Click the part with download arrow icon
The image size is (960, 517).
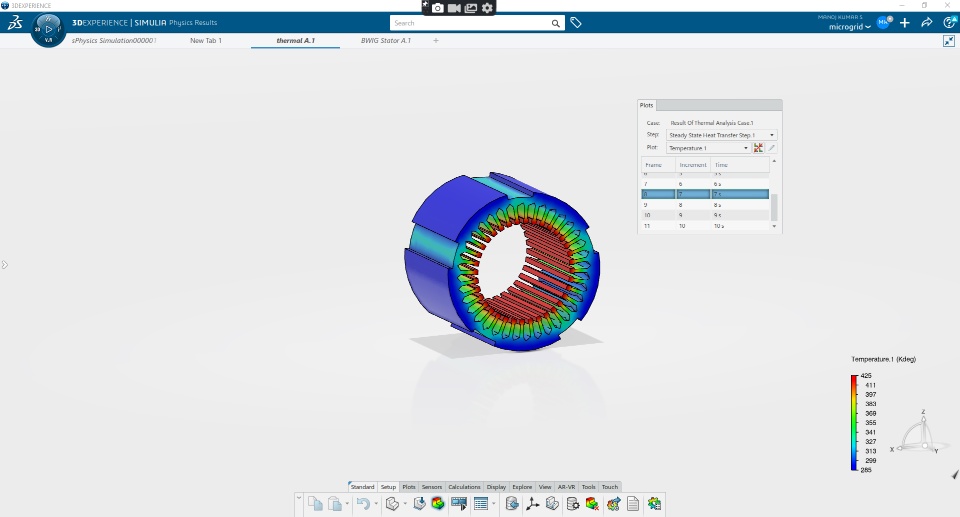pos(419,504)
